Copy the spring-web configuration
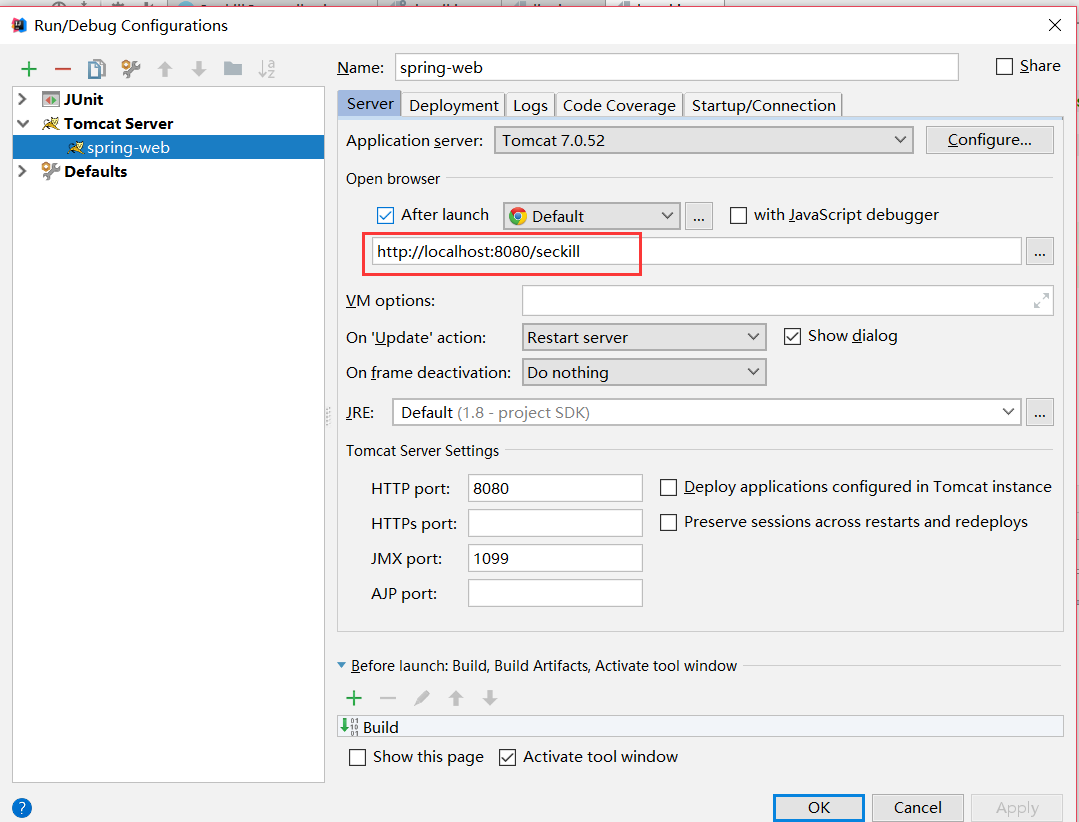The height and width of the screenshot is (822, 1079). click(95, 68)
